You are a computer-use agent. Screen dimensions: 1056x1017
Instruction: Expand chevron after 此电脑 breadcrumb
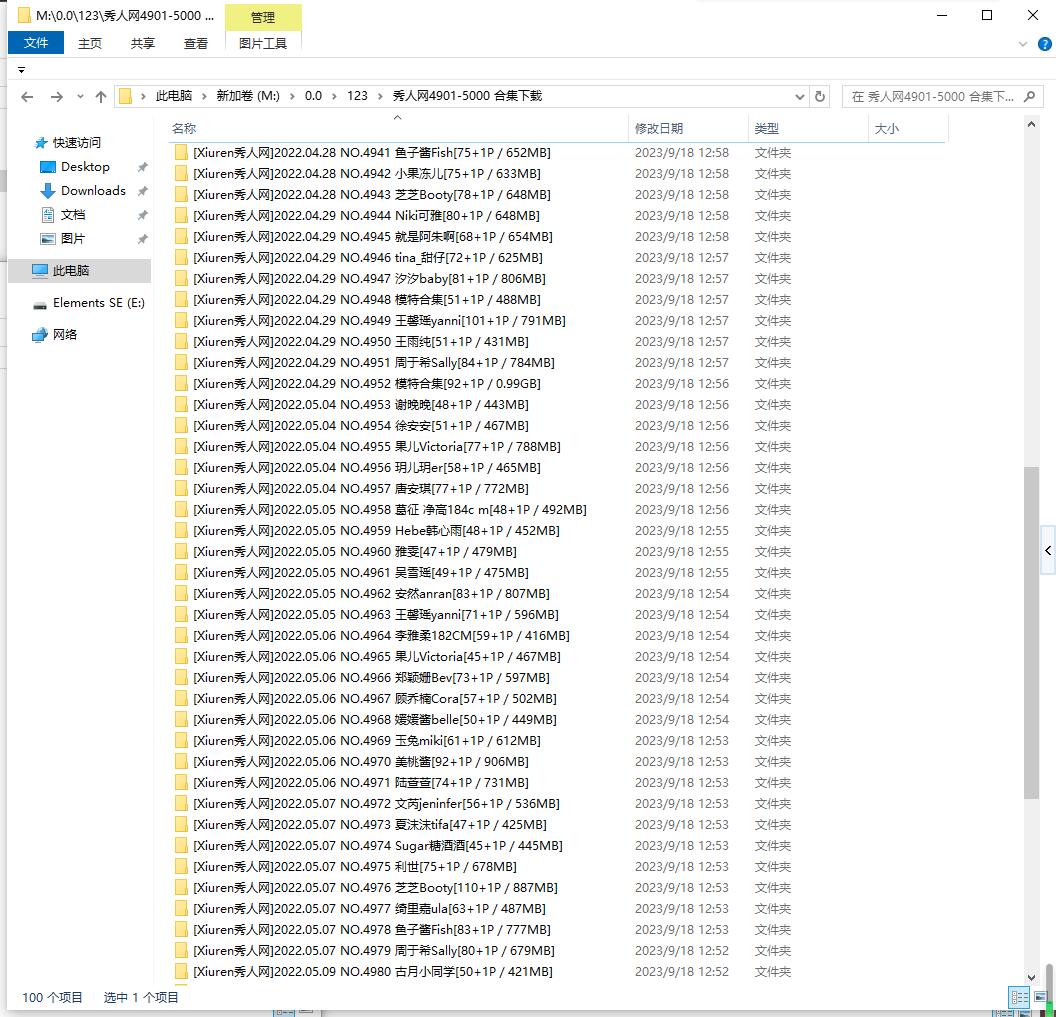(204, 96)
